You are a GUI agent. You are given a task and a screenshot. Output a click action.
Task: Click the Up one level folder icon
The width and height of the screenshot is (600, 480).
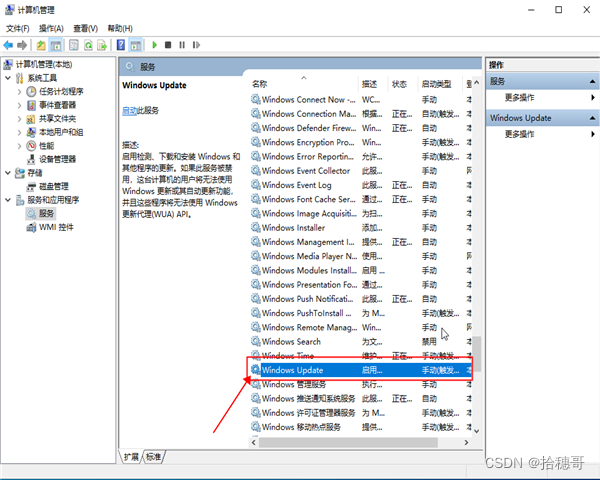pyautogui.click(x=41, y=45)
